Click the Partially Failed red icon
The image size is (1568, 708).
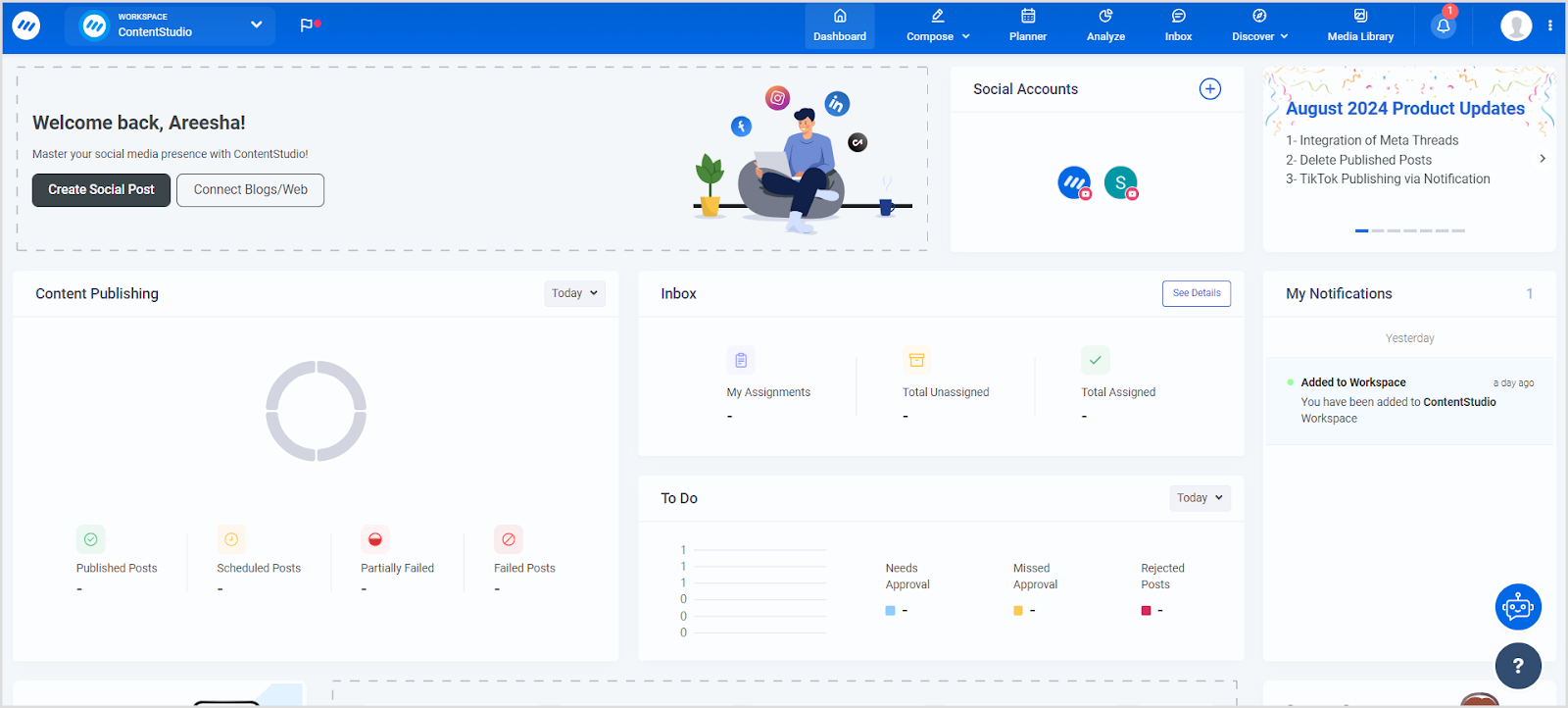coord(375,539)
